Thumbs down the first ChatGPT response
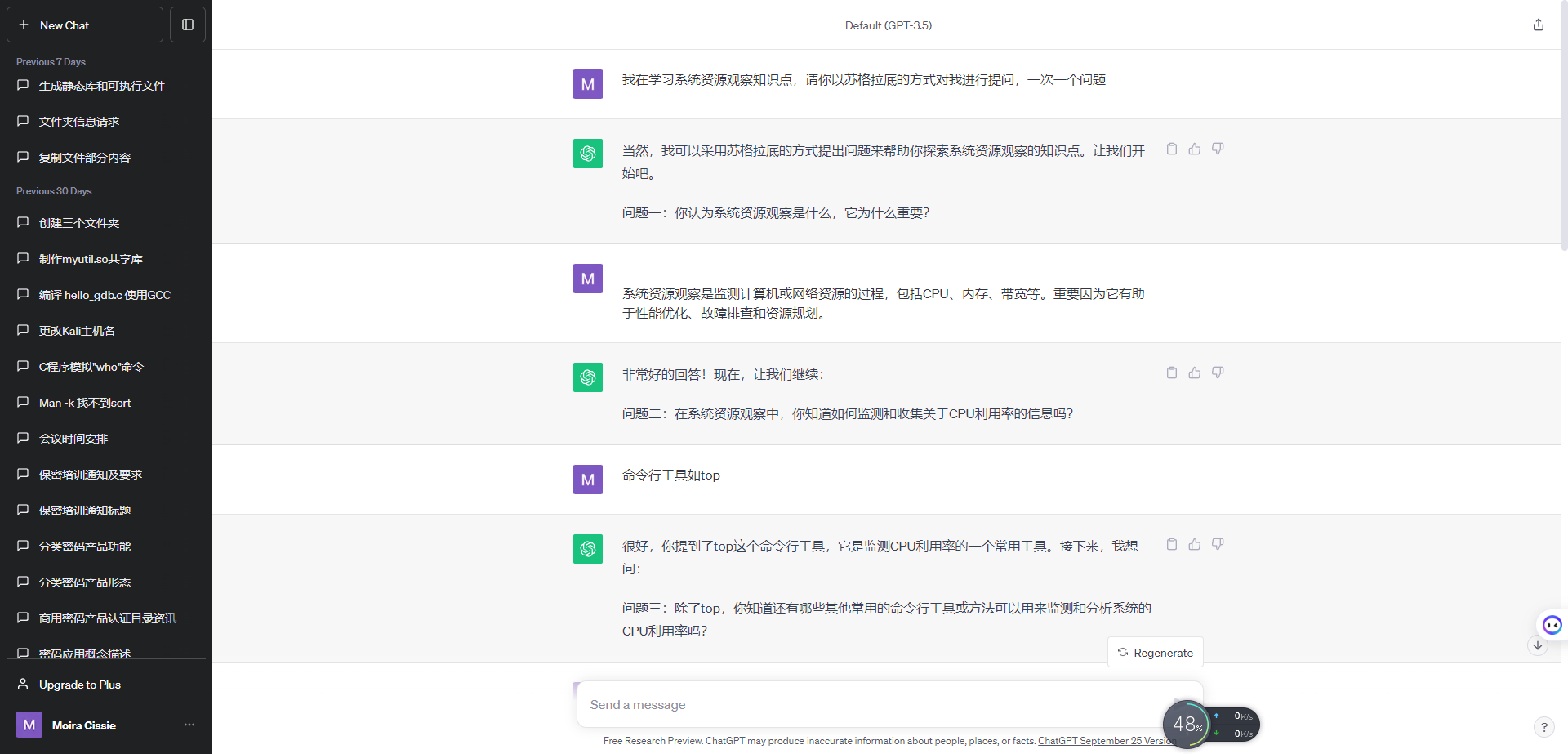The height and width of the screenshot is (754, 1568). pos(1218,149)
